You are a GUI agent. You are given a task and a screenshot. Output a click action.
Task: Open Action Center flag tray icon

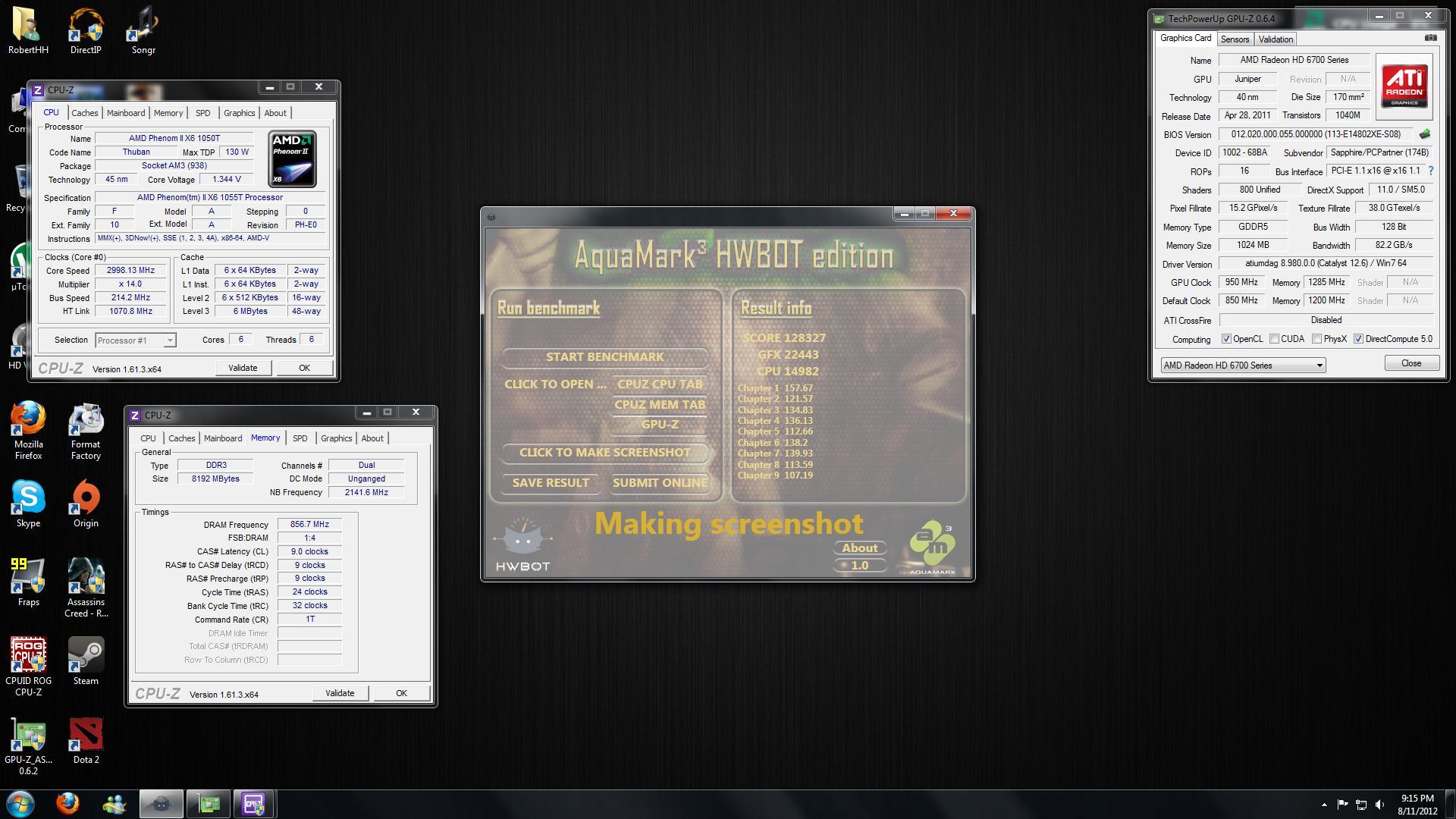[1342, 805]
